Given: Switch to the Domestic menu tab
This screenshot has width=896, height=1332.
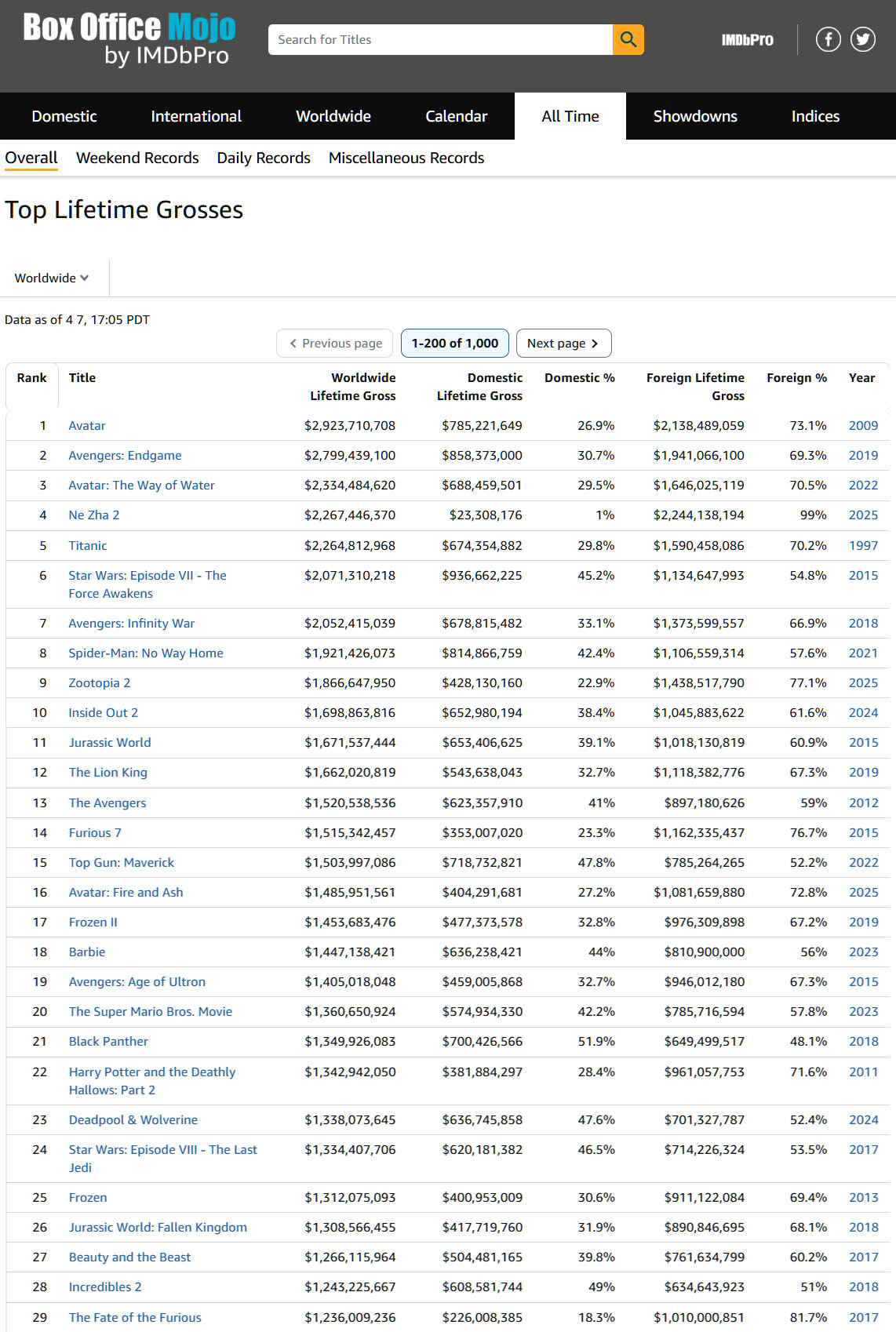Looking at the screenshot, I should coord(64,116).
